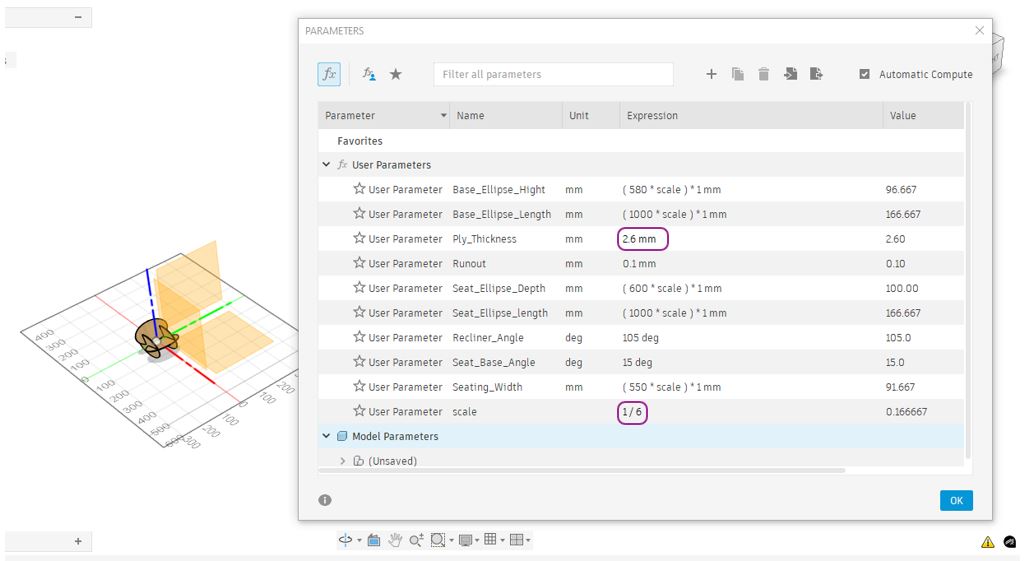Open Zoom Window dropdown arrow
Image resolution: width=1024 pixels, height=561 pixels.
tap(451, 541)
